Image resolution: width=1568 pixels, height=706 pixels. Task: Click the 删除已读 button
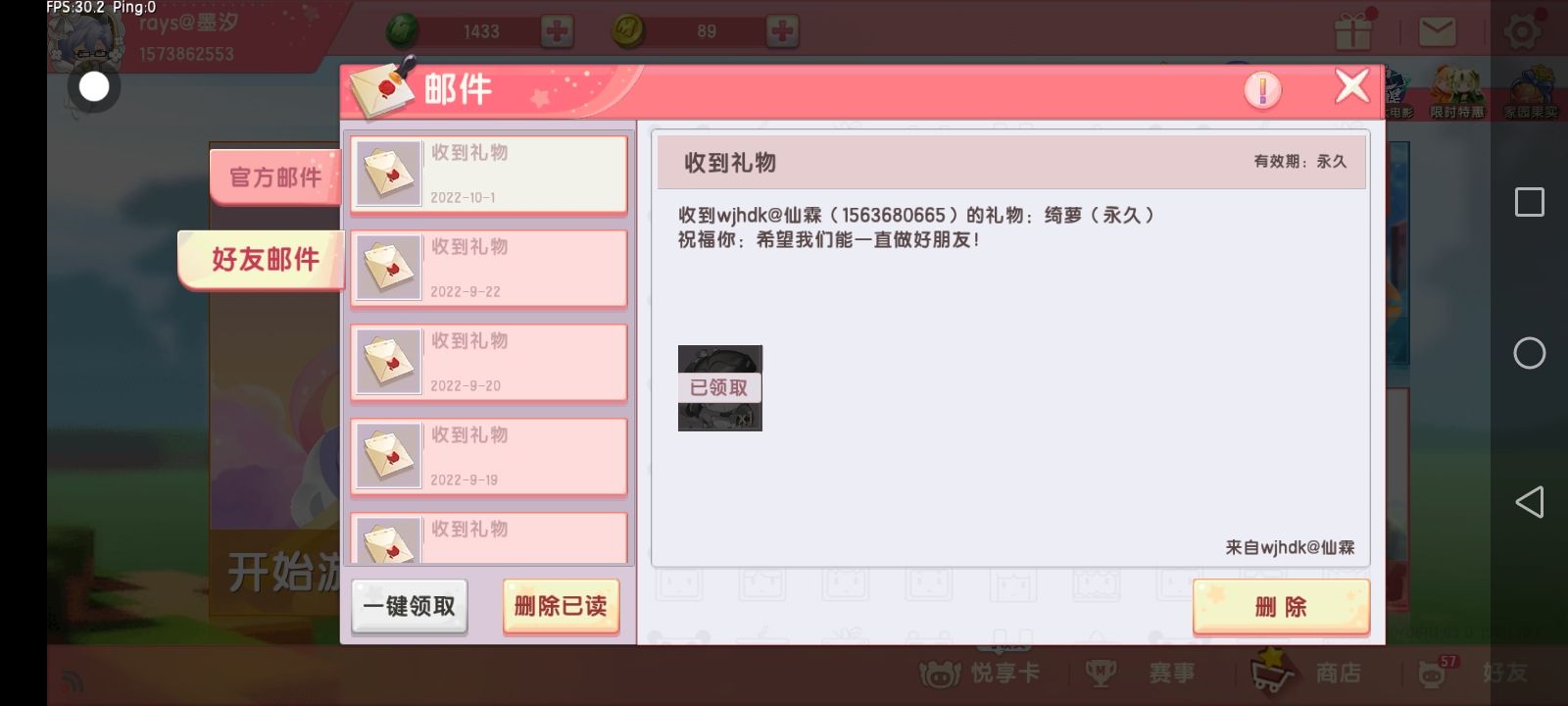(x=561, y=607)
